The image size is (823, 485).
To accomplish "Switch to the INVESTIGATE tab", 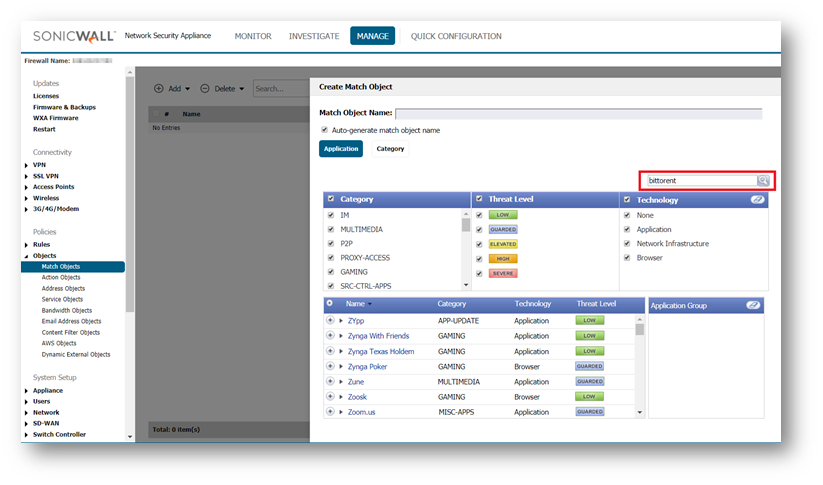I will pos(313,36).
